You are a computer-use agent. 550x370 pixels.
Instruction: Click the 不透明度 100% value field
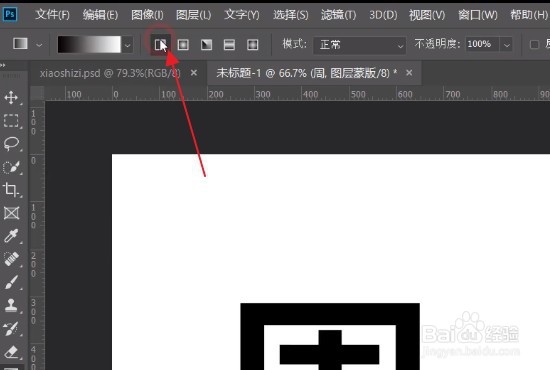point(482,44)
